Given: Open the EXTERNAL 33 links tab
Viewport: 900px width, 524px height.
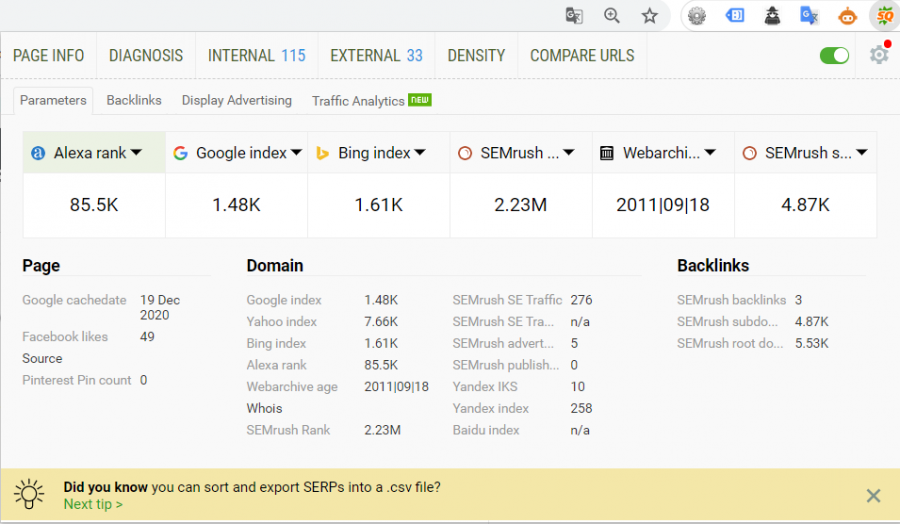Looking at the screenshot, I should (376, 56).
